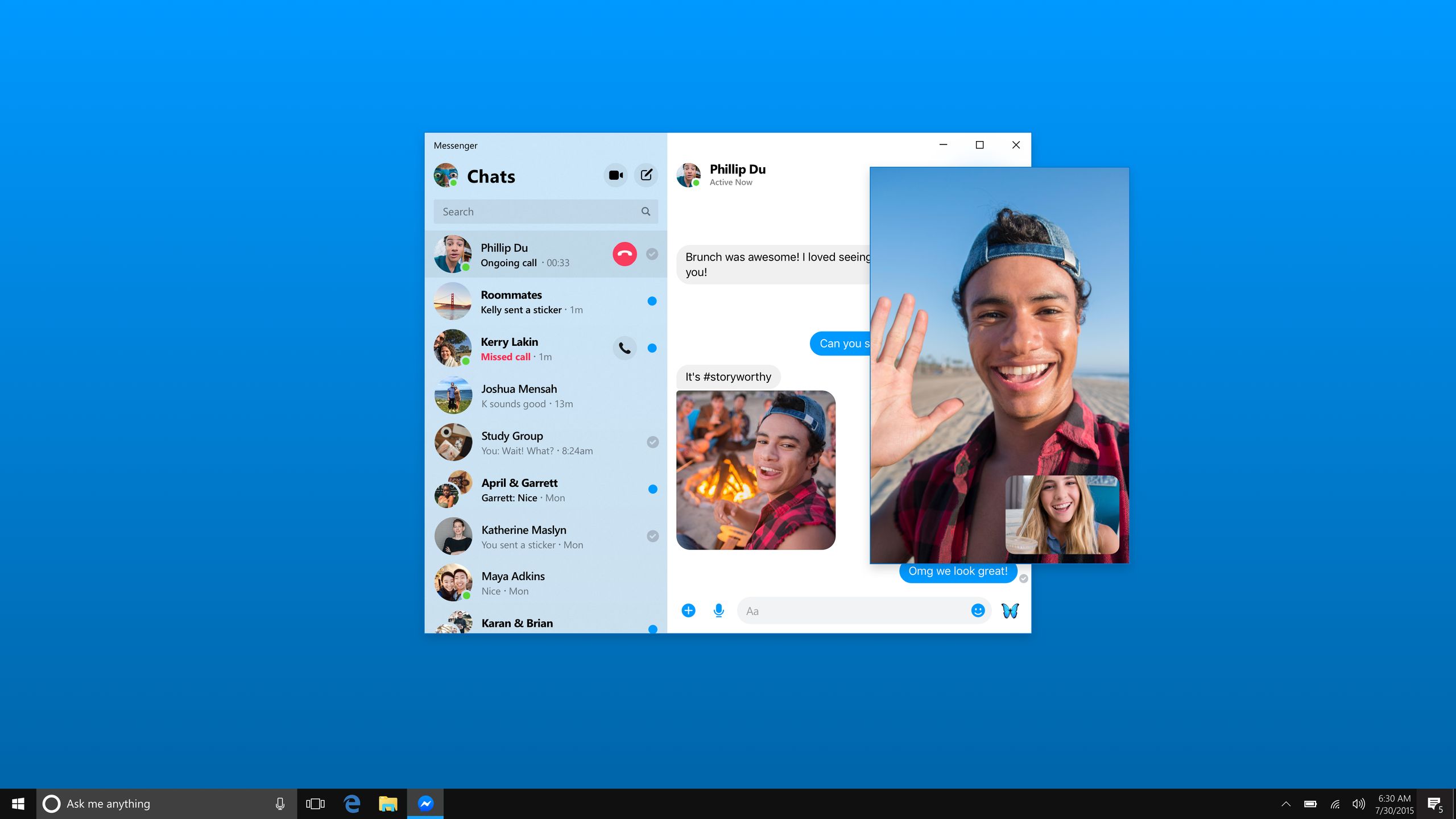Viewport: 1456px width, 819px height.
Task: Open the emoji picker in the message box
Action: coord(978,611)
